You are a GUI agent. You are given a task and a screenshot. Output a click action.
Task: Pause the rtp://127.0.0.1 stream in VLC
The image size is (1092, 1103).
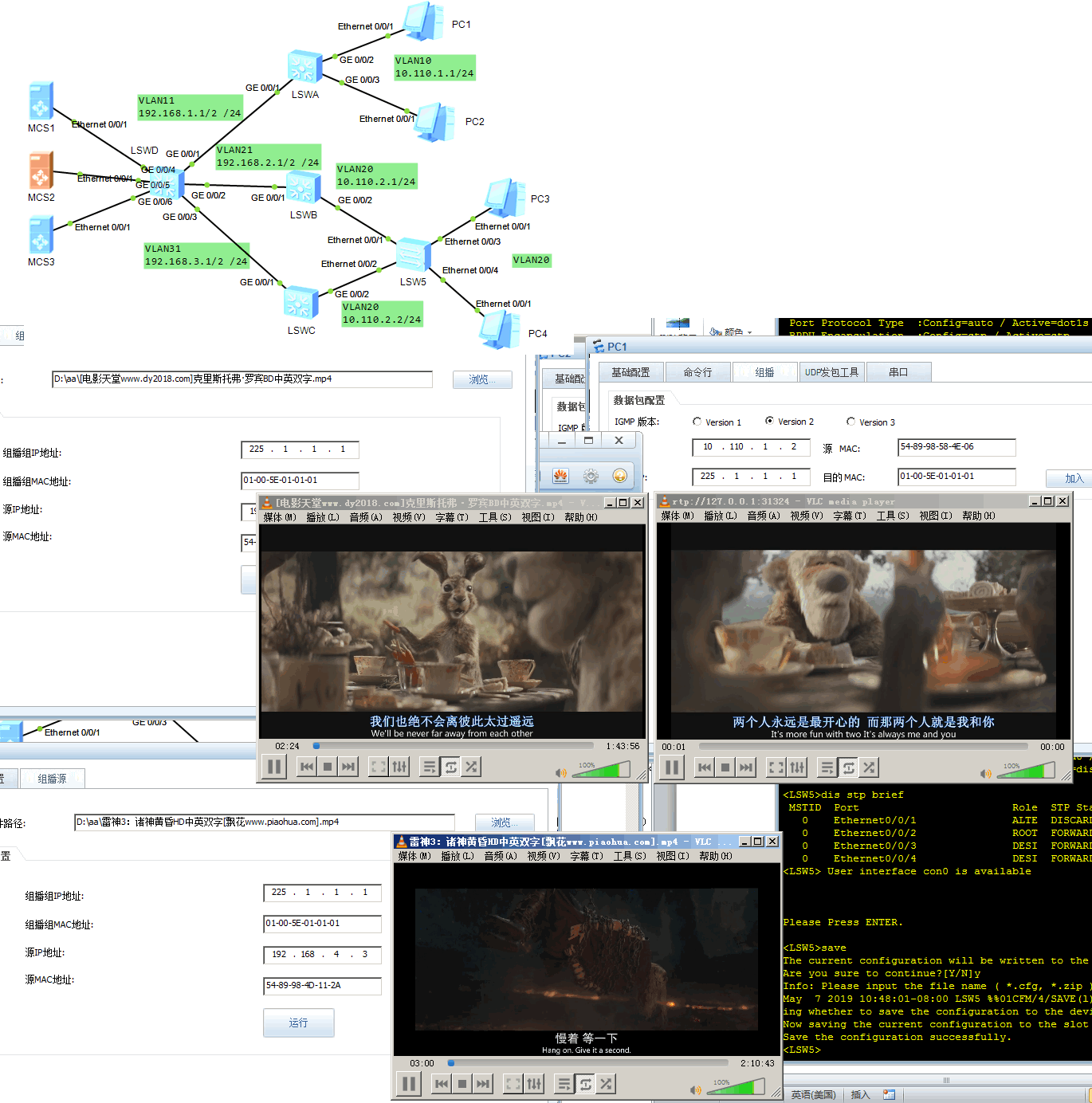pyautogui.click(x=672, y=767)
